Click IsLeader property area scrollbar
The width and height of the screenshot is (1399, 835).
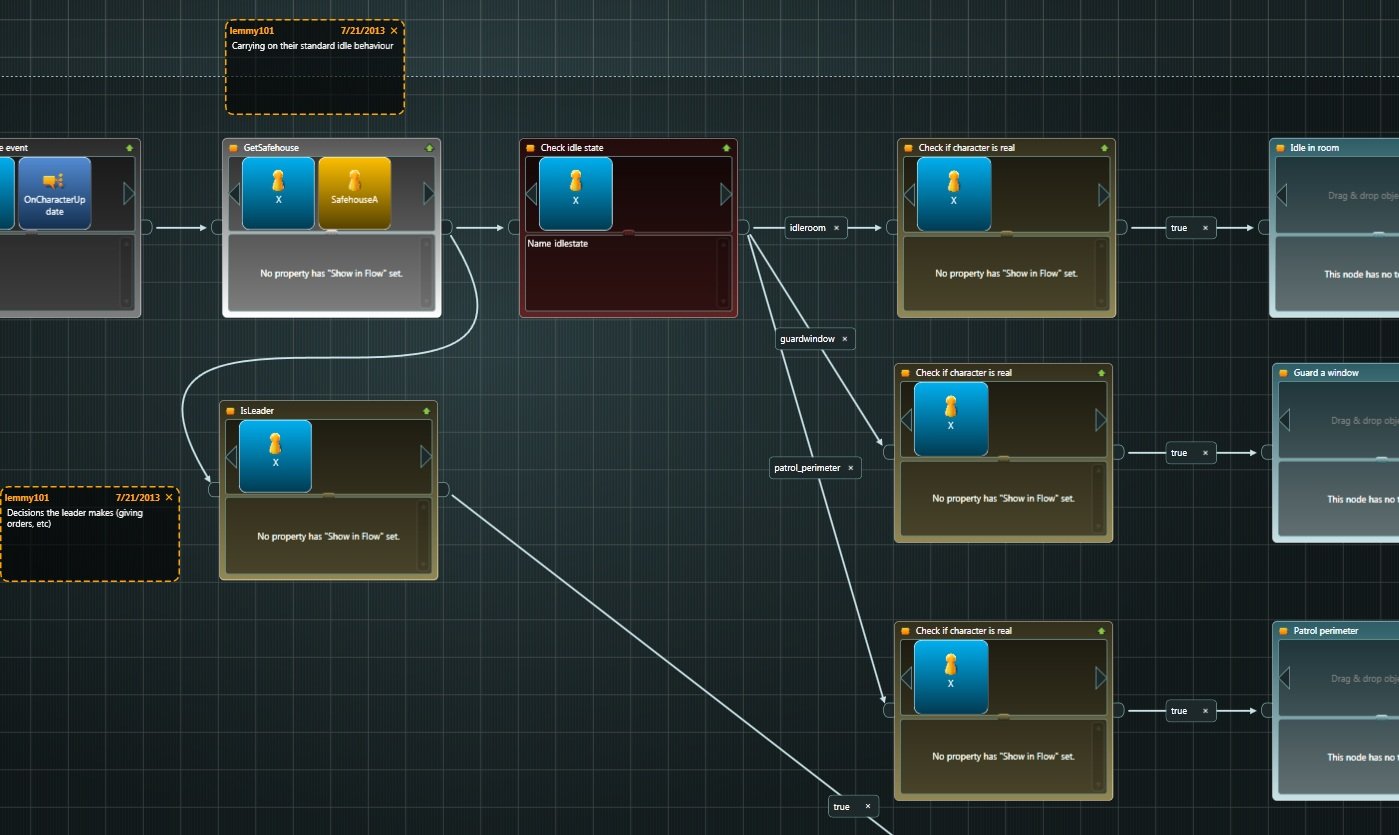pyautogui.click(x=422, y=536)
